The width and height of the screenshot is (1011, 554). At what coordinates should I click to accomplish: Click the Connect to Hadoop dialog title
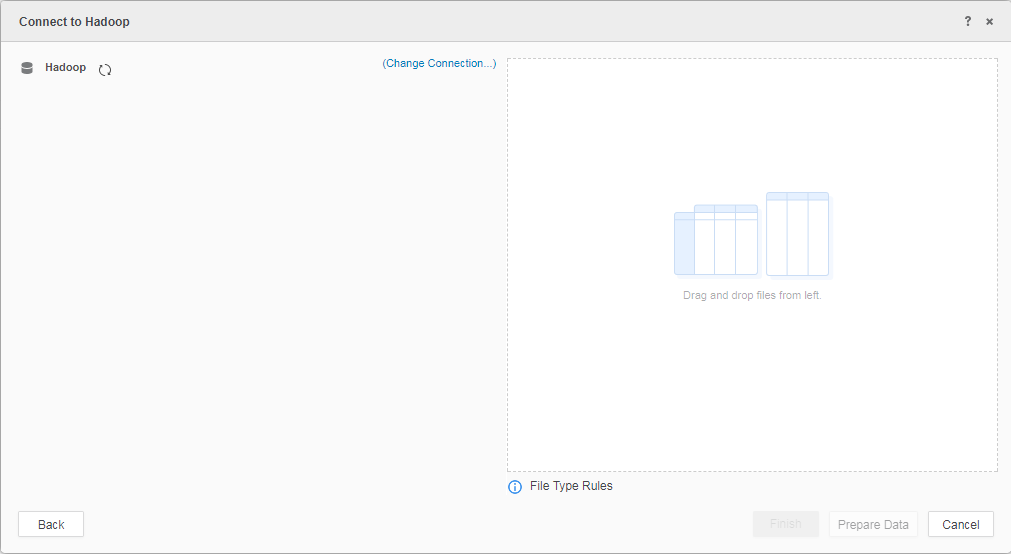74,21
